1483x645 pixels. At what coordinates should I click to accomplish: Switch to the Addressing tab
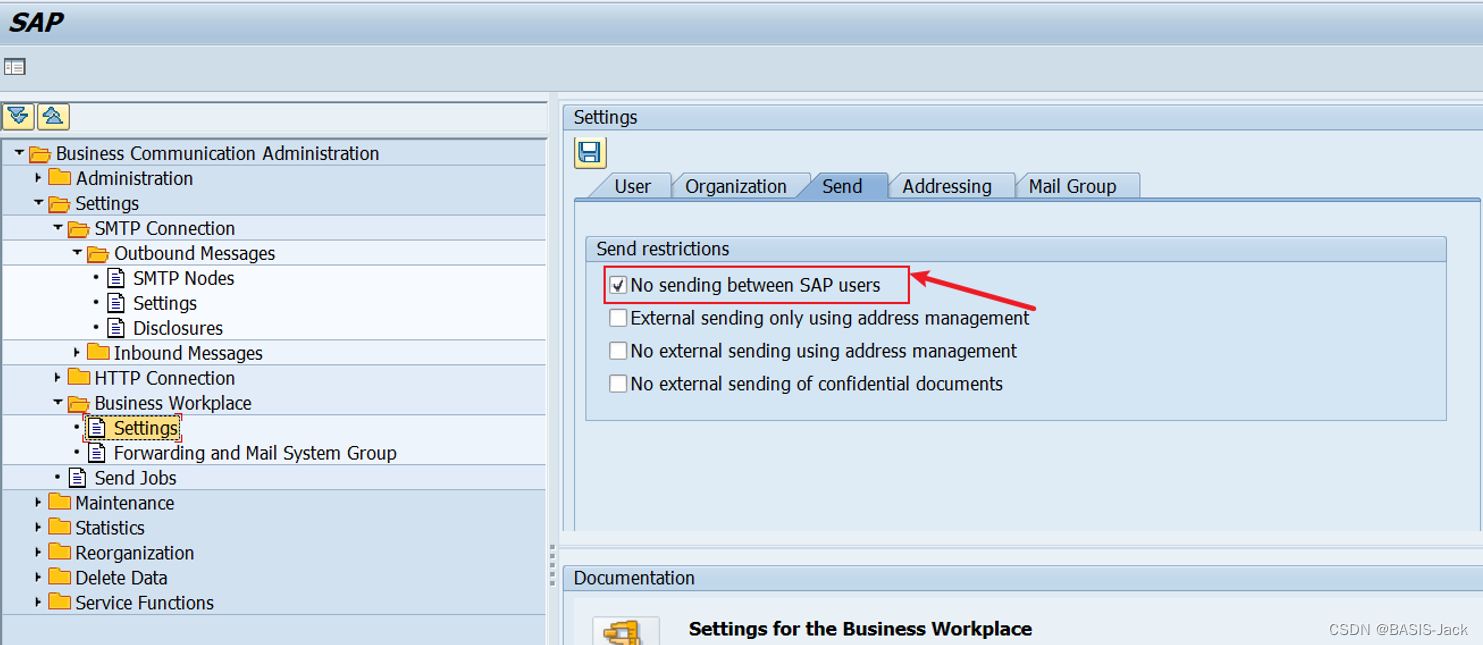click(947, 186)
